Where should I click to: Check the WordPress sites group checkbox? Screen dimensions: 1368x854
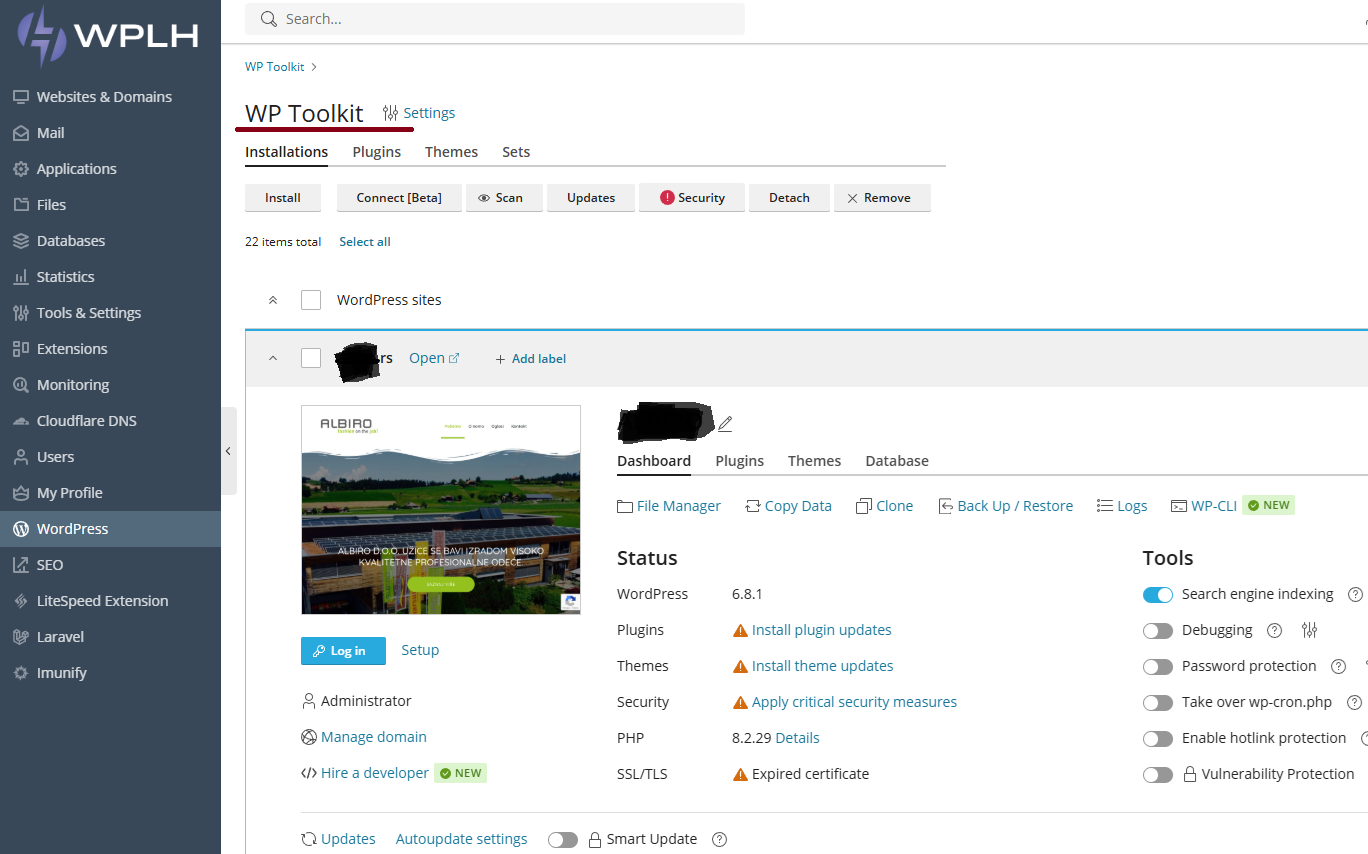tap(311, 300)
